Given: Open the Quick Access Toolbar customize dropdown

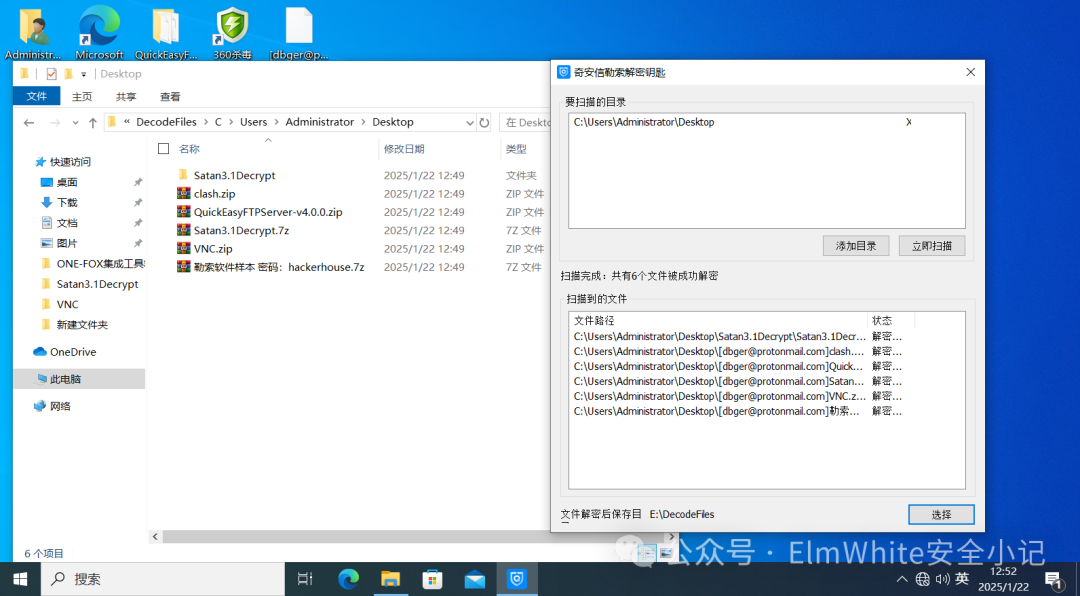Looking at the screenshot, I should [x=83, y=74].
